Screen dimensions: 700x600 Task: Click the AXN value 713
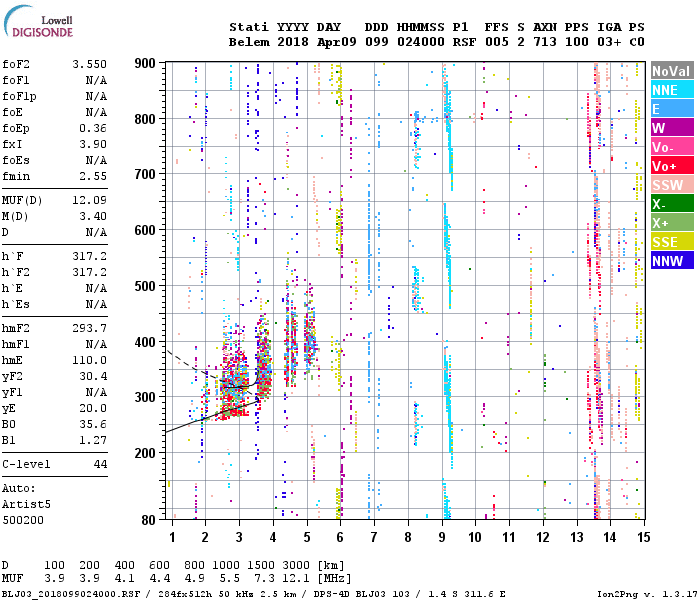(x=545, y=42)
